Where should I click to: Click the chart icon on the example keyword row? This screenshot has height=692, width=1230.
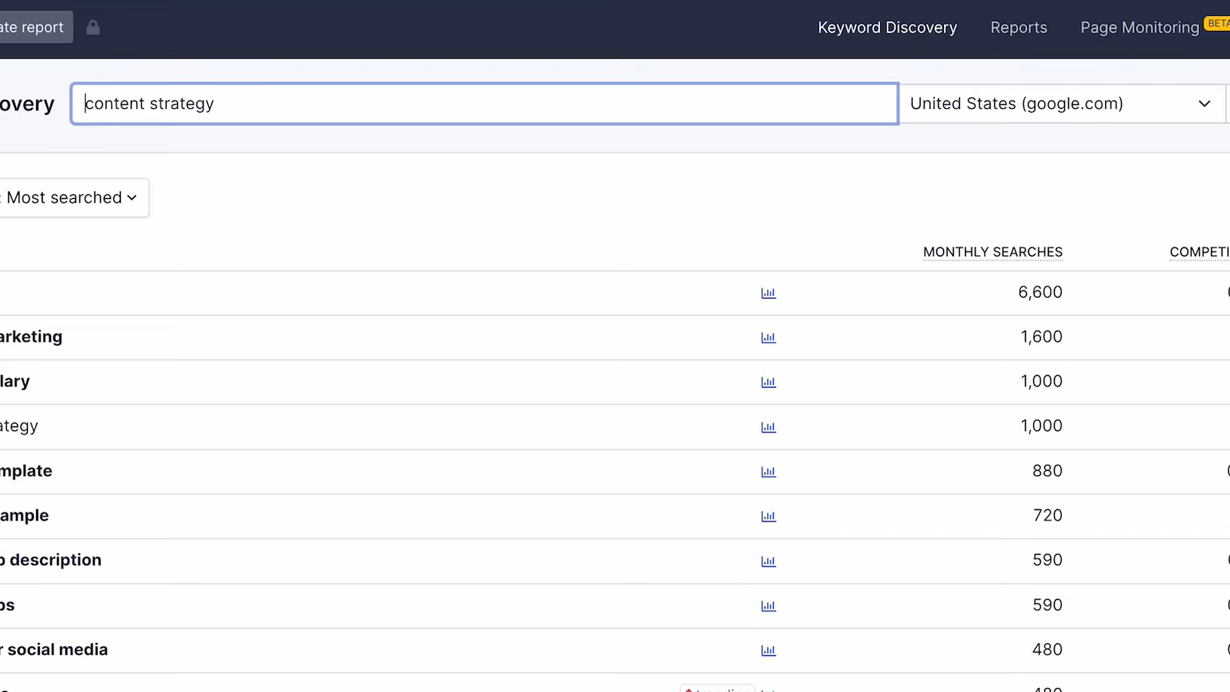[x=768, y=516]
